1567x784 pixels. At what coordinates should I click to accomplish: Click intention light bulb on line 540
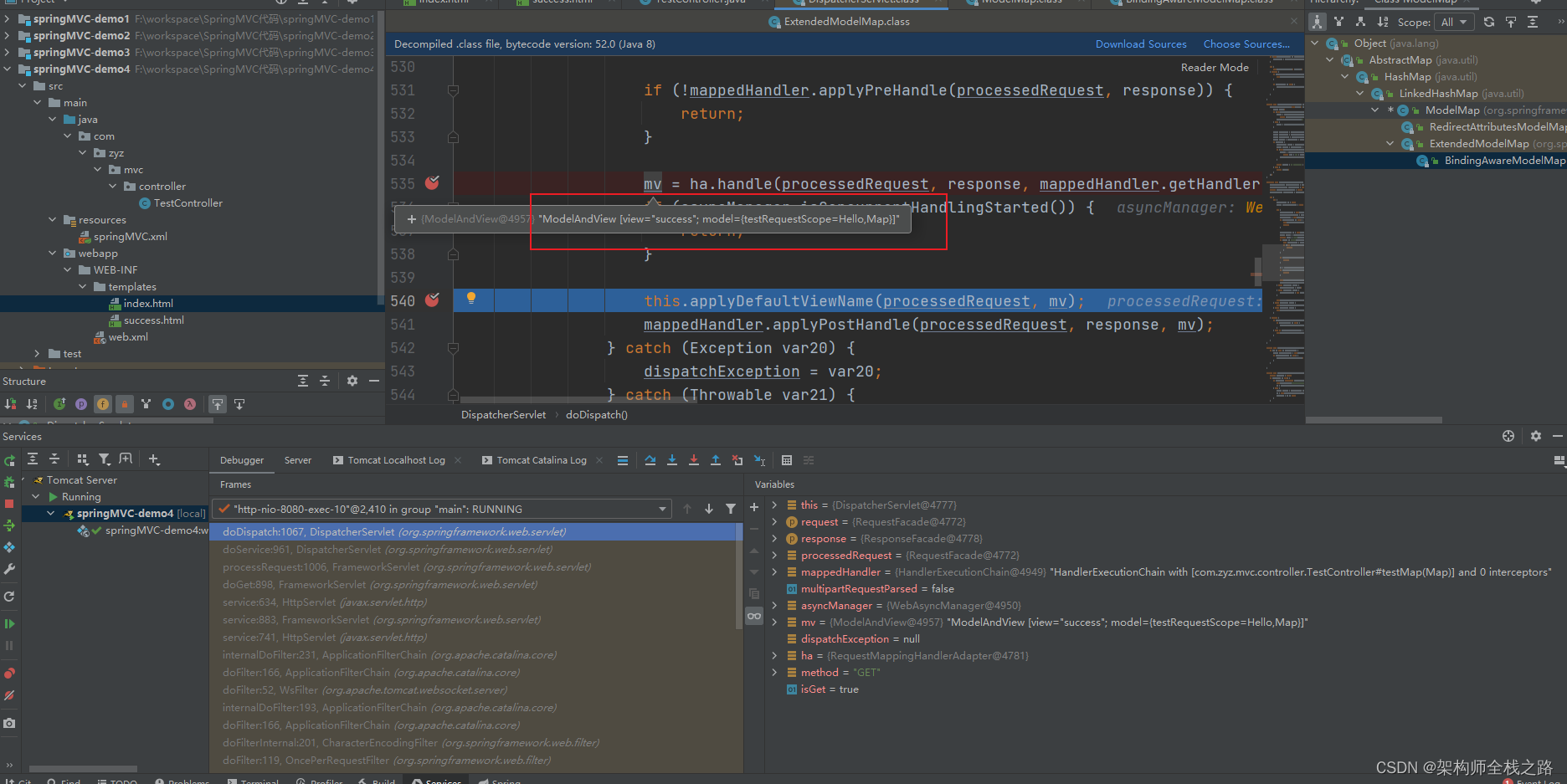click(x=471, y=298)
